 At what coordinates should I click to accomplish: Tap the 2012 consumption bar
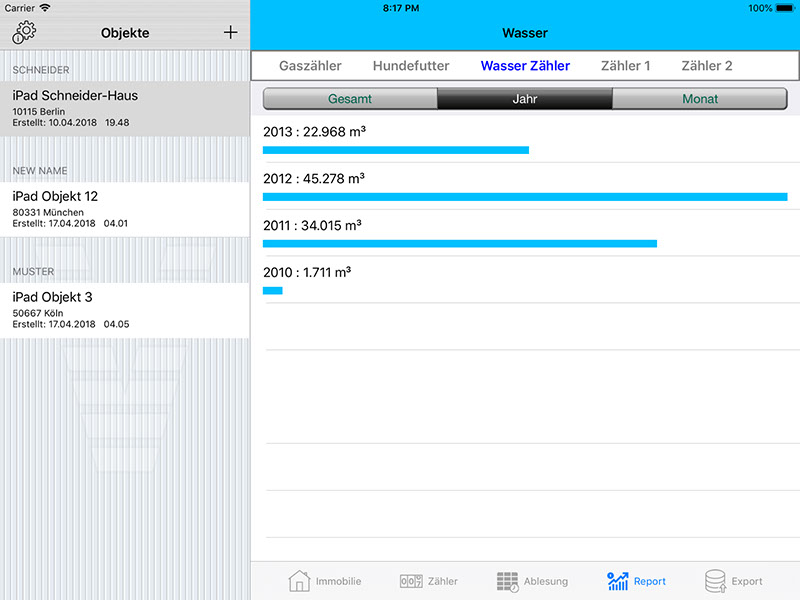[524, 197]
